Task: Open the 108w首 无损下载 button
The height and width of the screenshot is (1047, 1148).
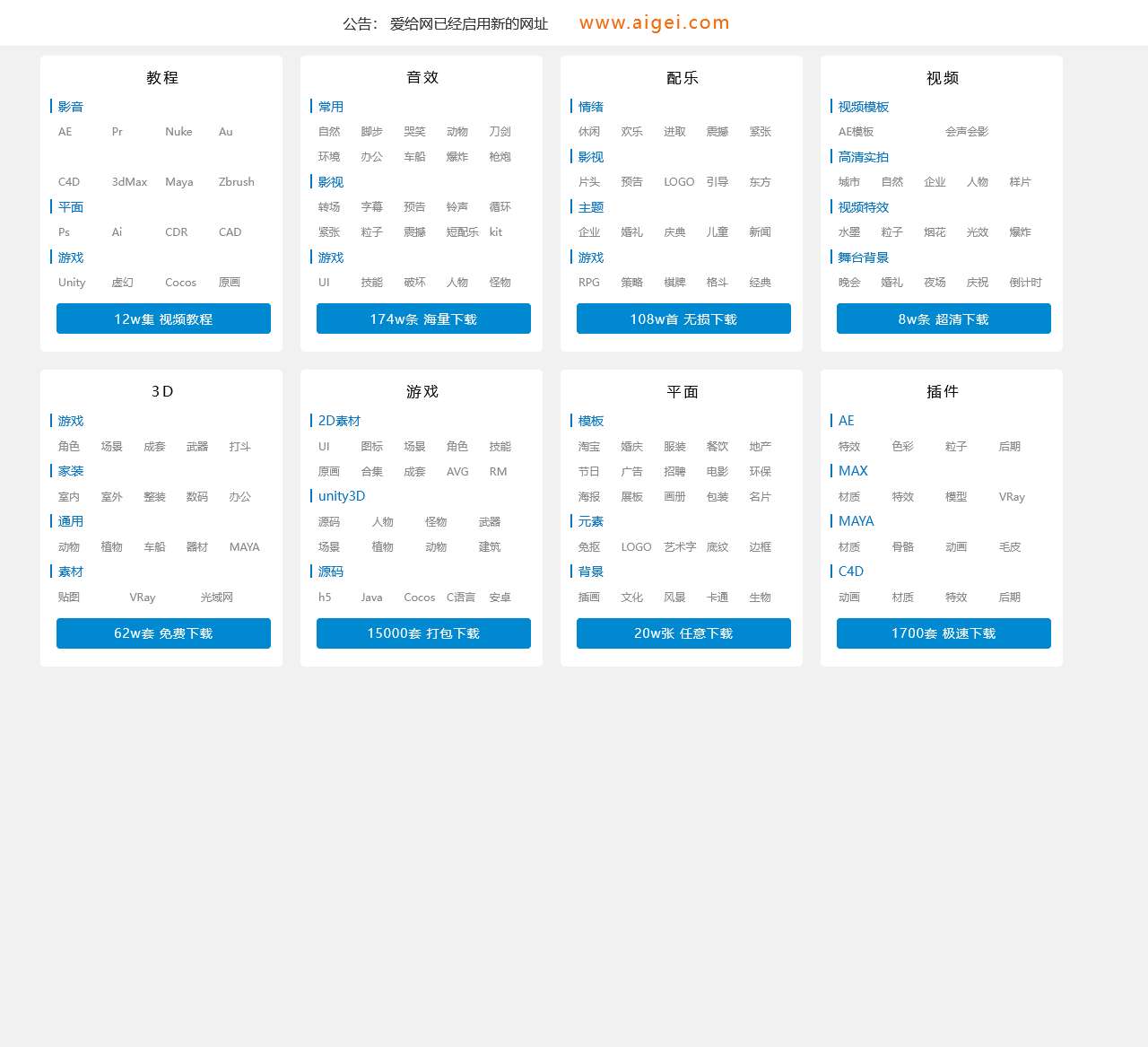Action: pos(683,318)
